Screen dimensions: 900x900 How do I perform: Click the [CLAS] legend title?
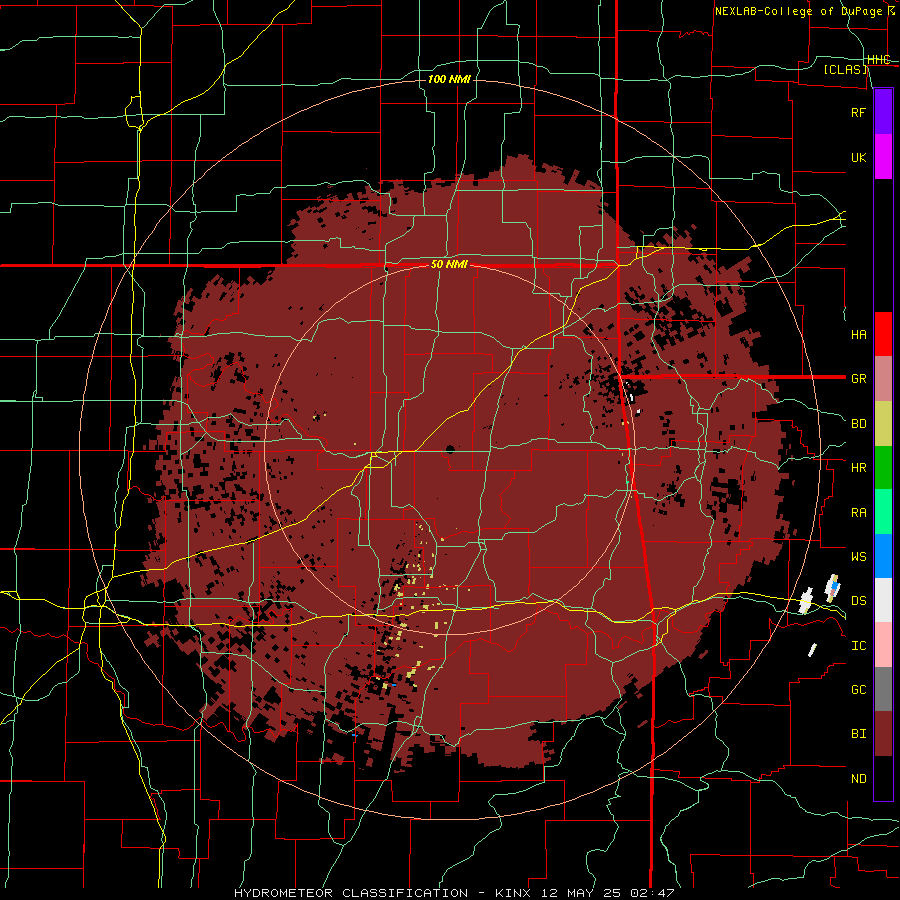845,70
